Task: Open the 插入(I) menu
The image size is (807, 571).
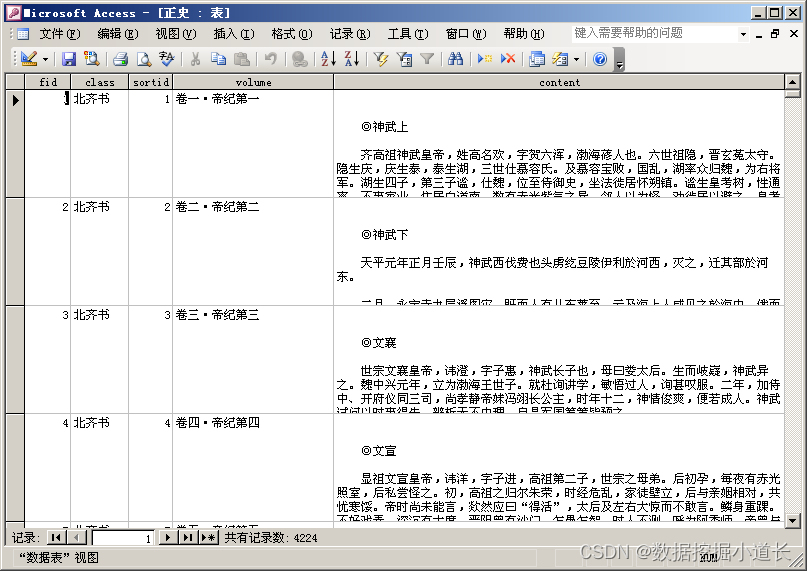Action: point(234,34)
